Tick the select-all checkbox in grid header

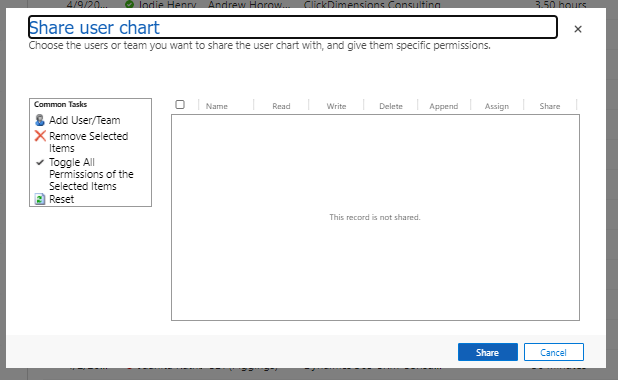(180, 104)
